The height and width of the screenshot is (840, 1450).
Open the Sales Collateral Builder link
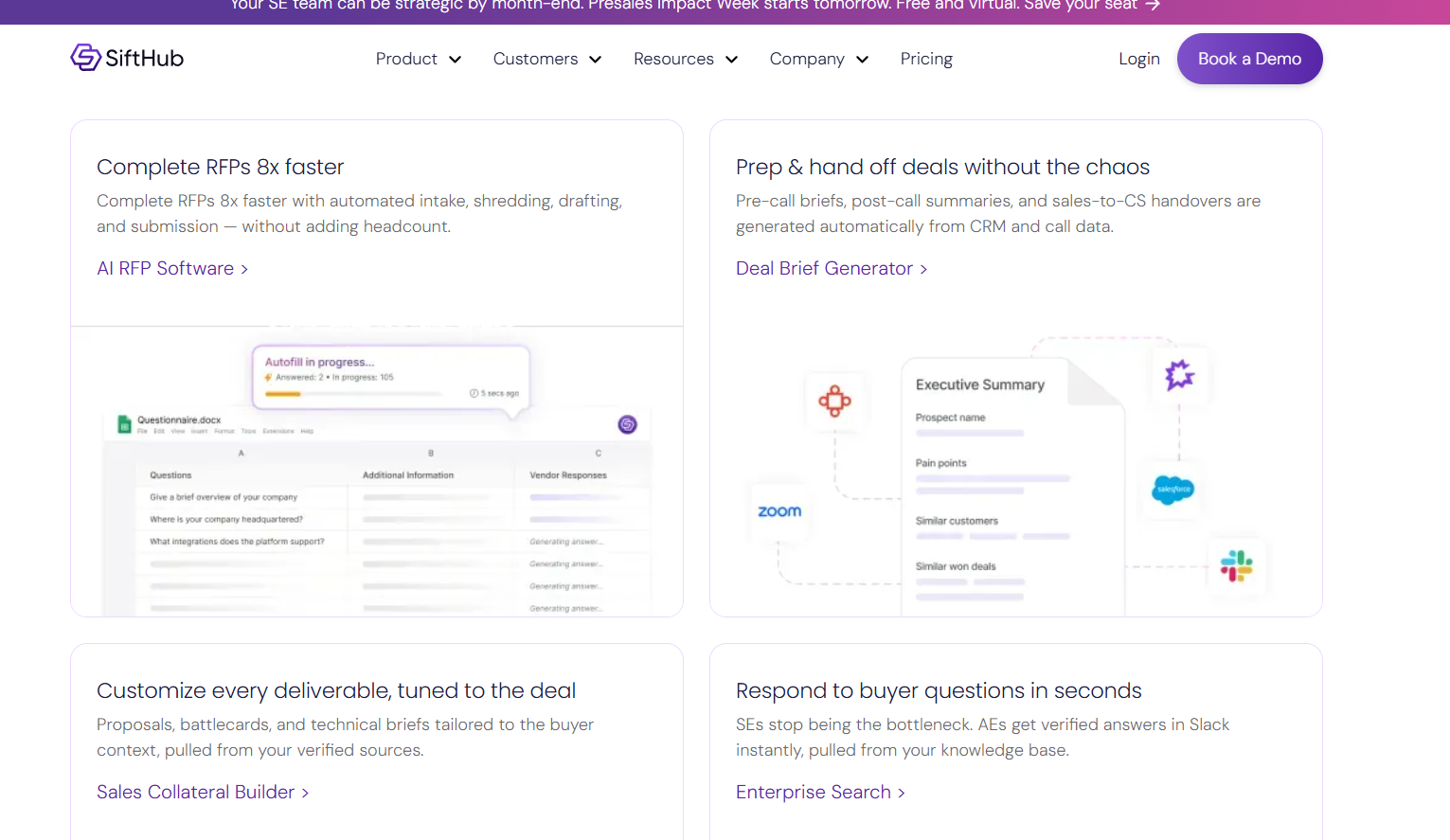(203, 793)
